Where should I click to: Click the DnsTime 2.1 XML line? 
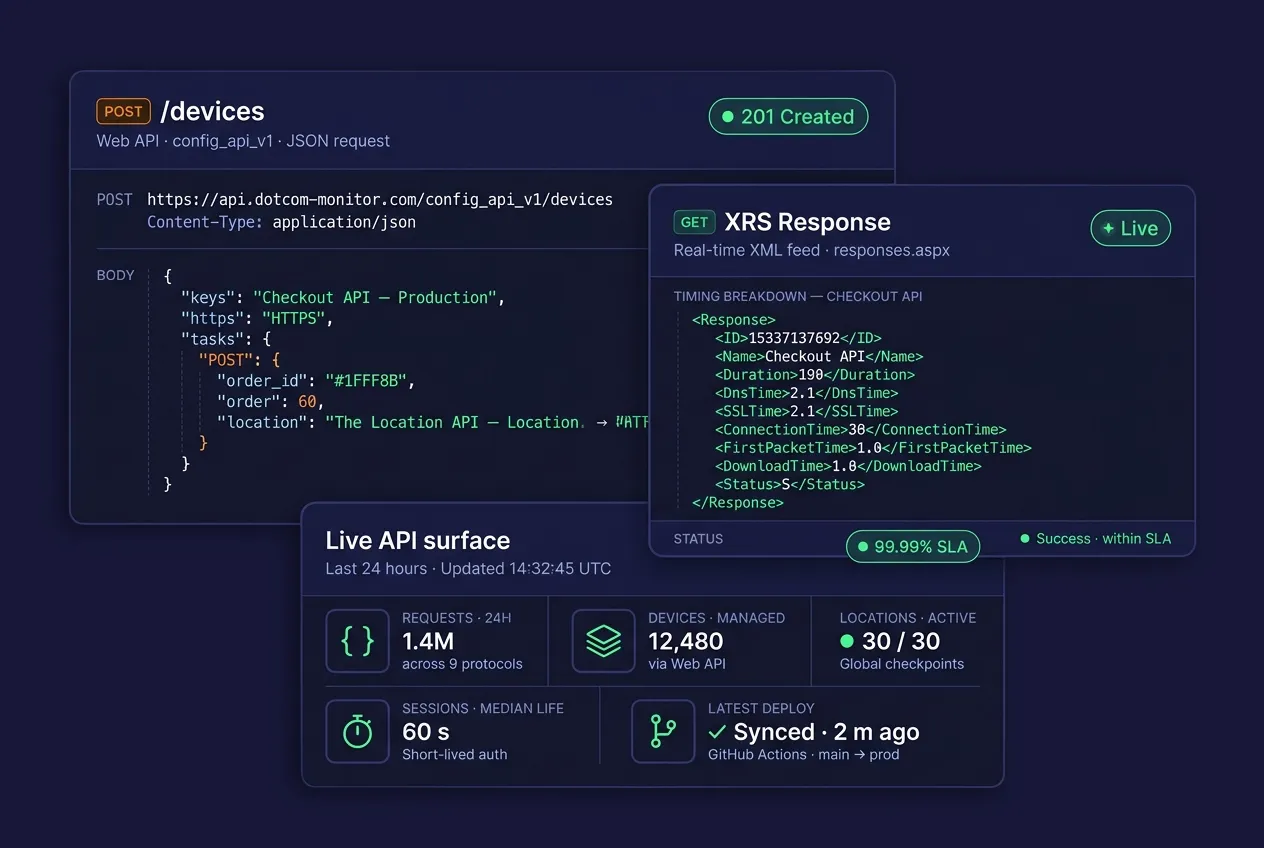[806, 393]
